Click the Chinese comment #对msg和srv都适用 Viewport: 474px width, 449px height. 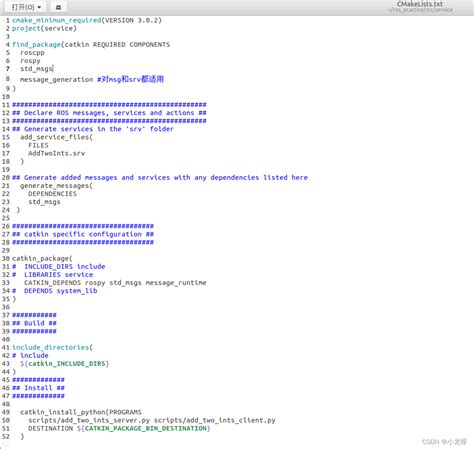point(130,79)
